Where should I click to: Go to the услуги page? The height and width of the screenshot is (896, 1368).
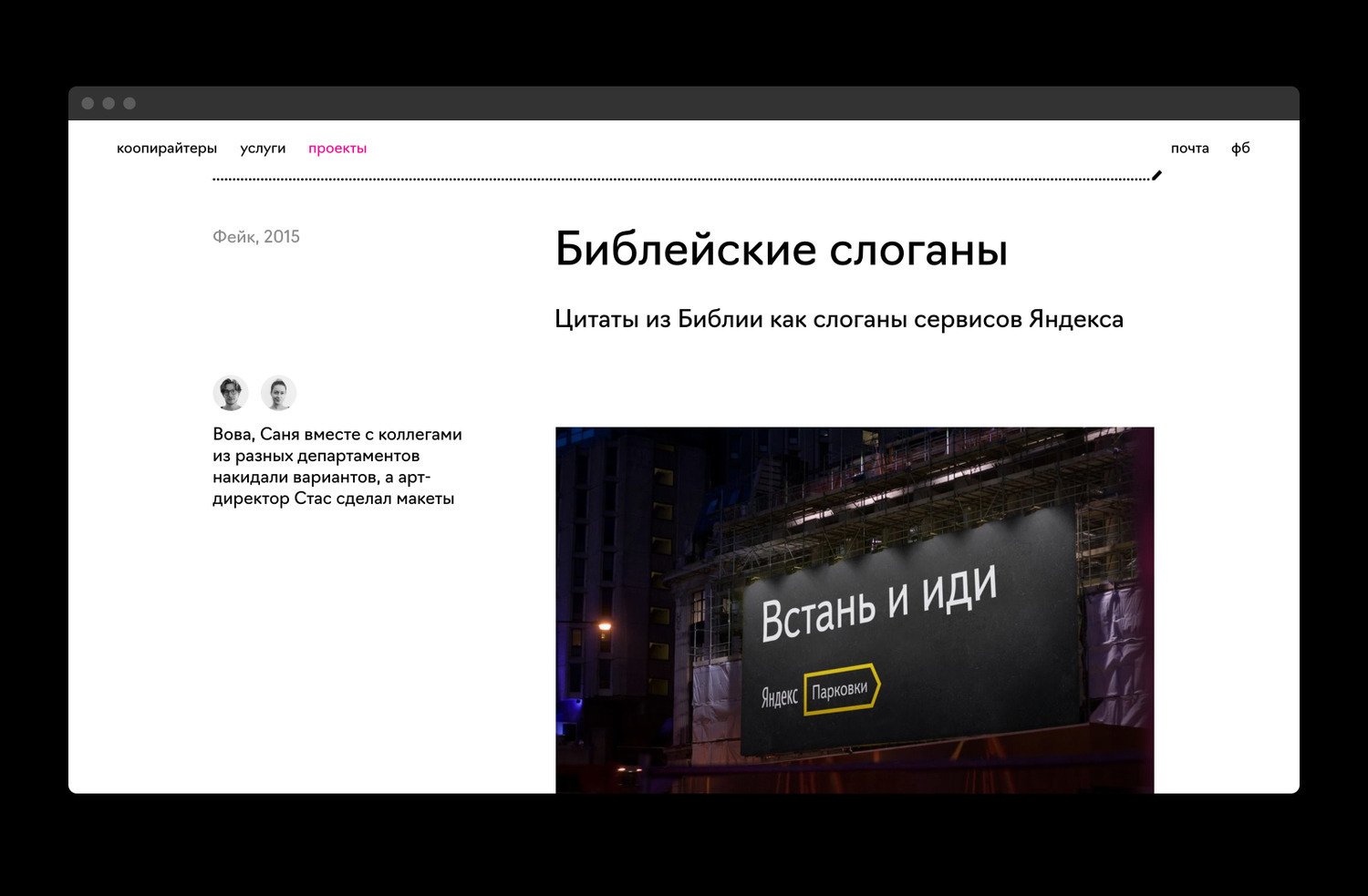263,149
